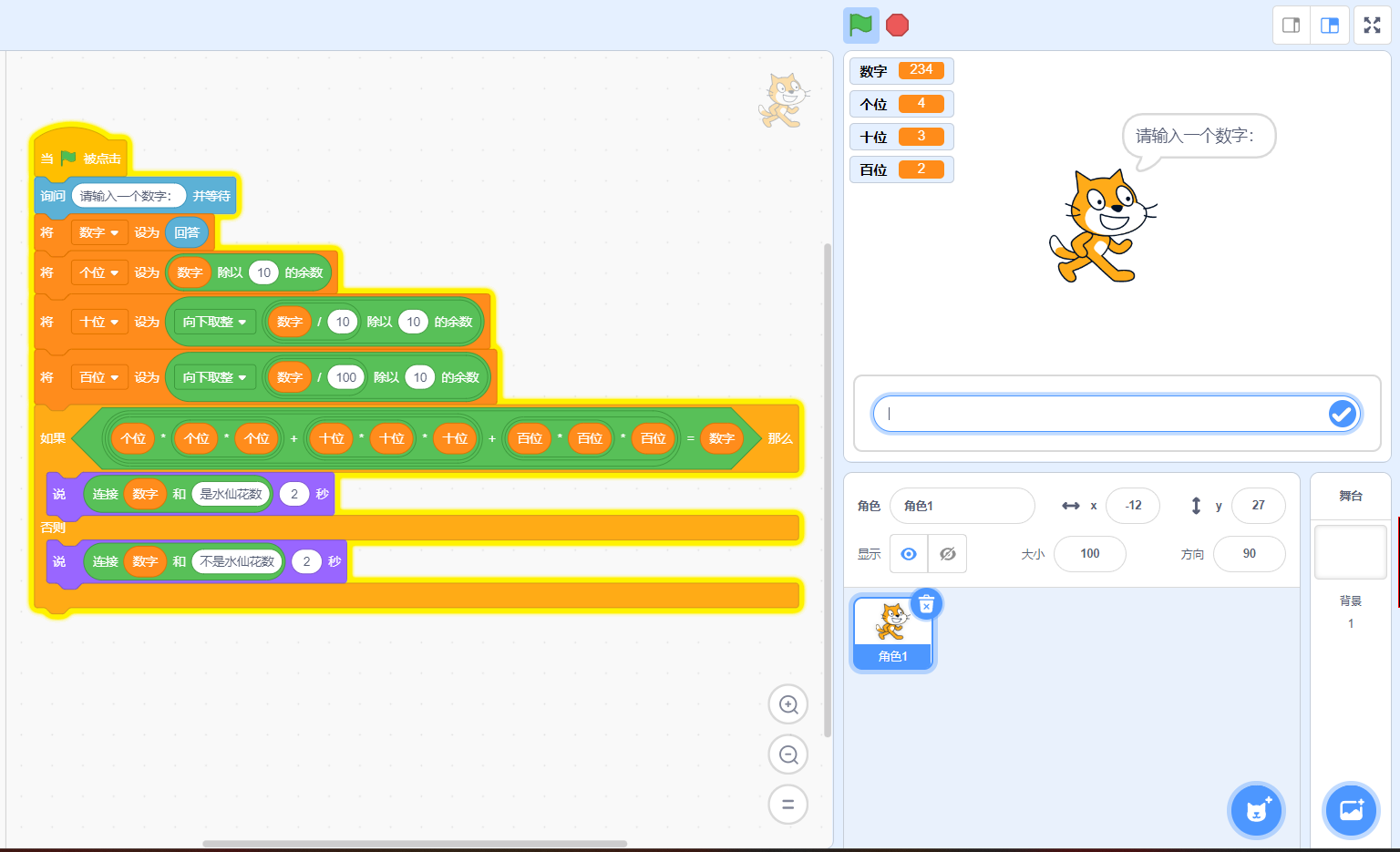Open the 个位 variable dropdown

click(x=99, y=272)
